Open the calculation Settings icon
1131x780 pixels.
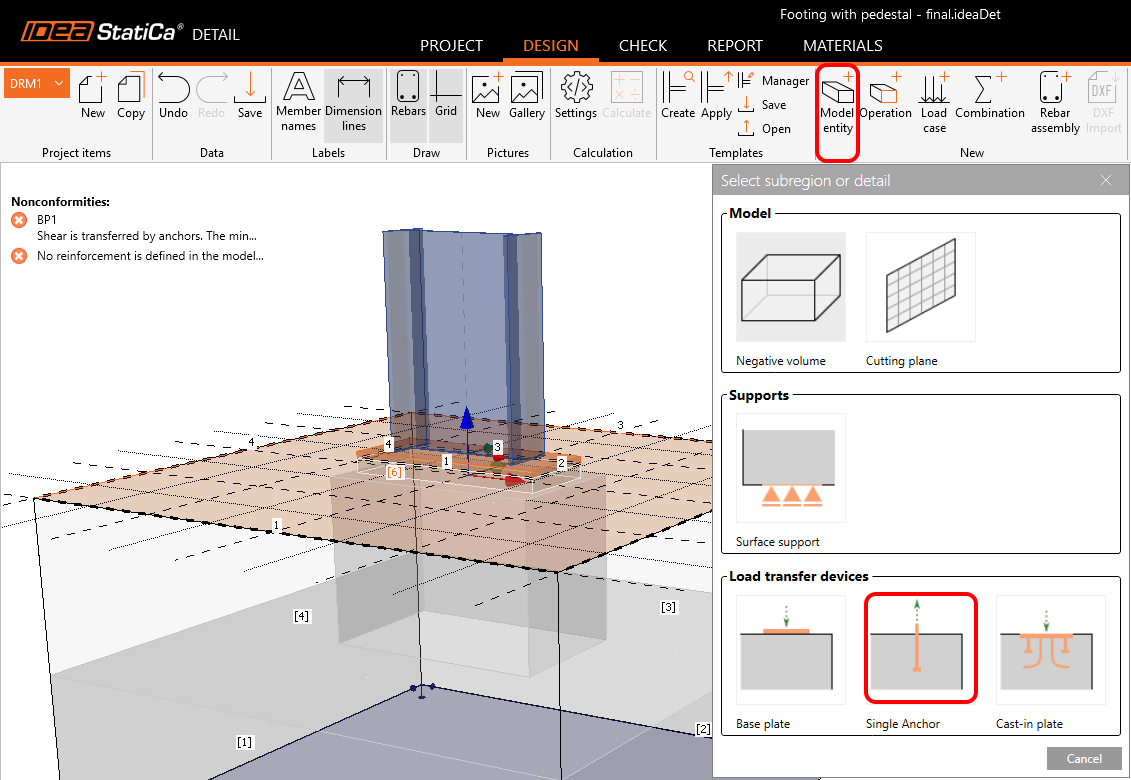coord(576,96)
